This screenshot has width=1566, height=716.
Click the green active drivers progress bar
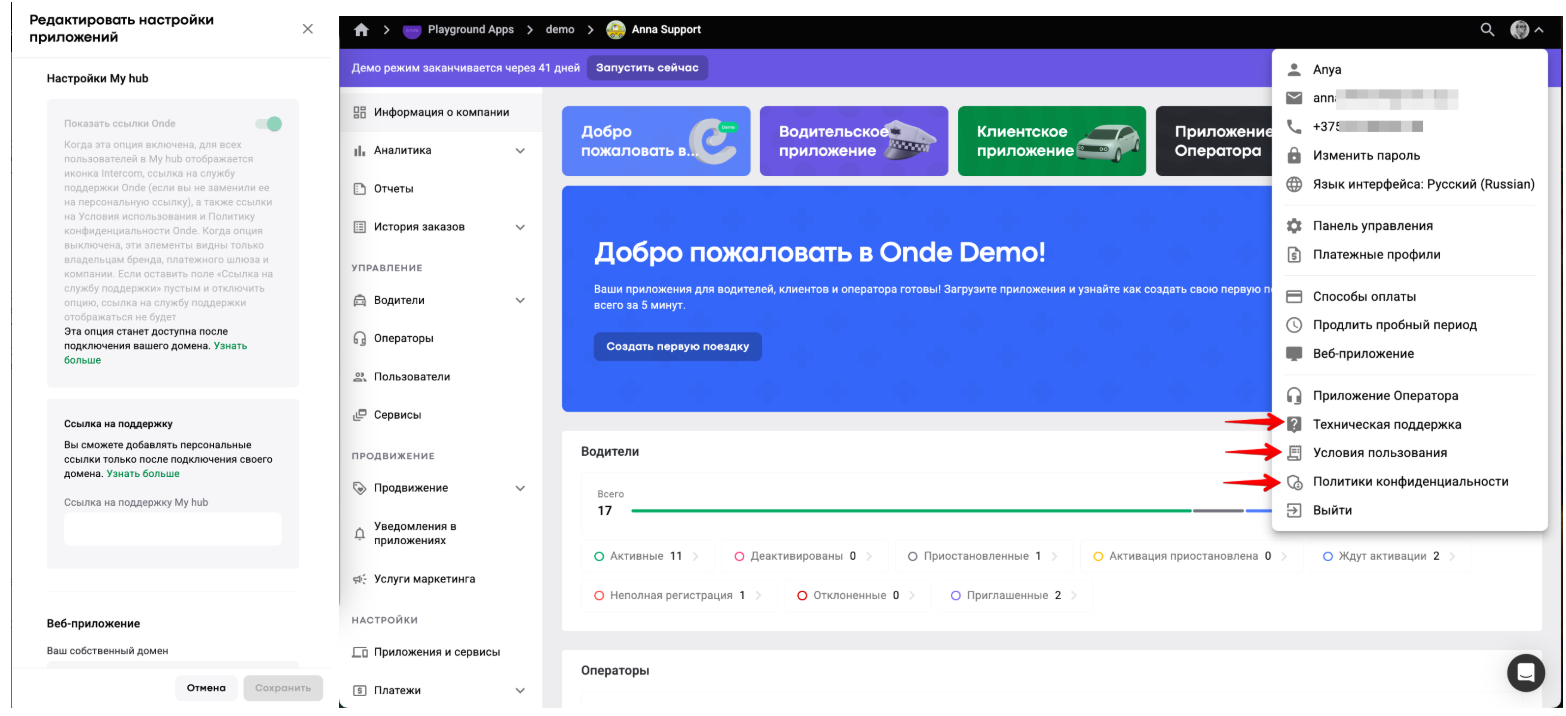pos(911,510)
